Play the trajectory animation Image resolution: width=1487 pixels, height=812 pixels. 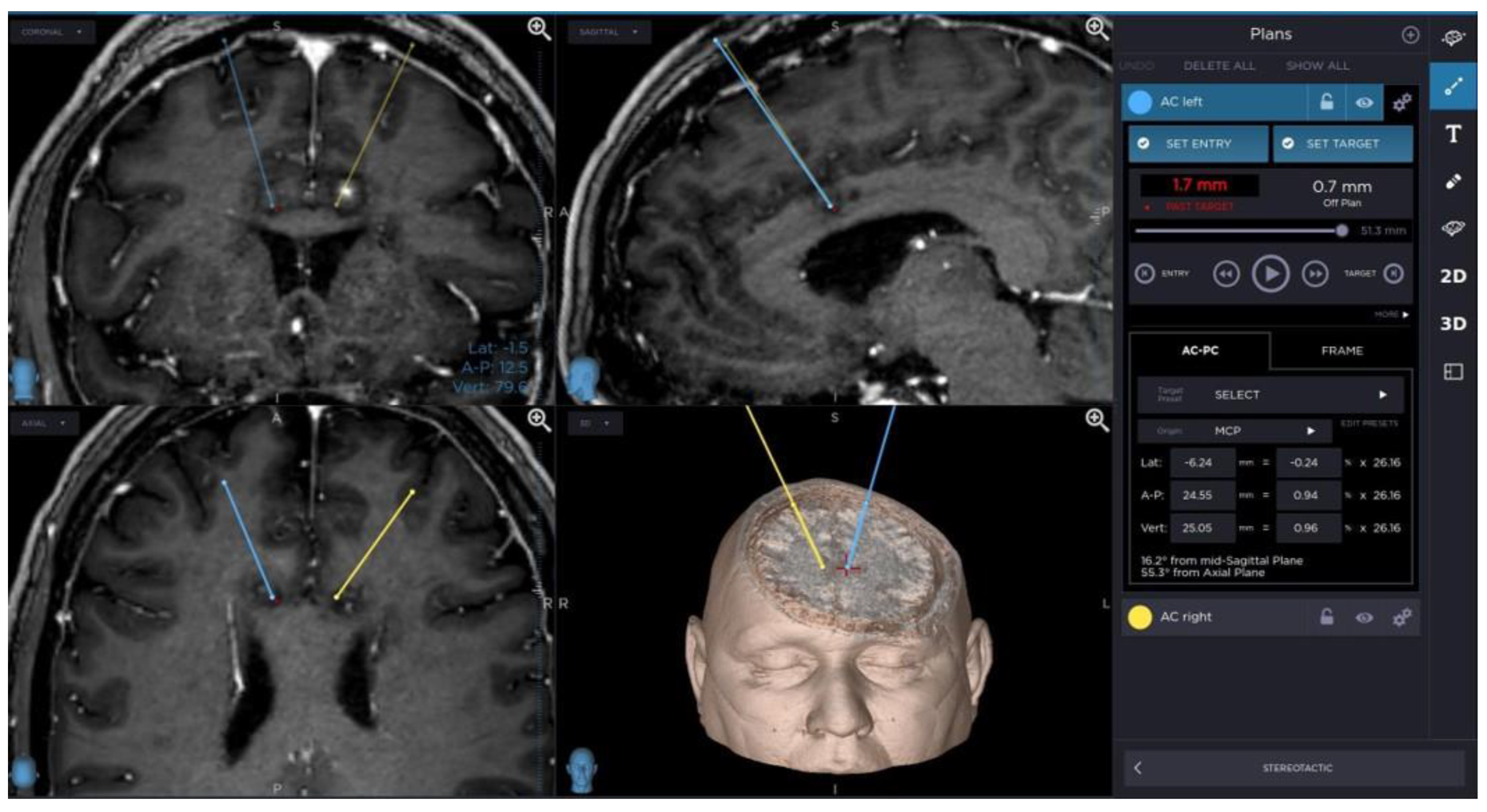(x=1271, y=274)
